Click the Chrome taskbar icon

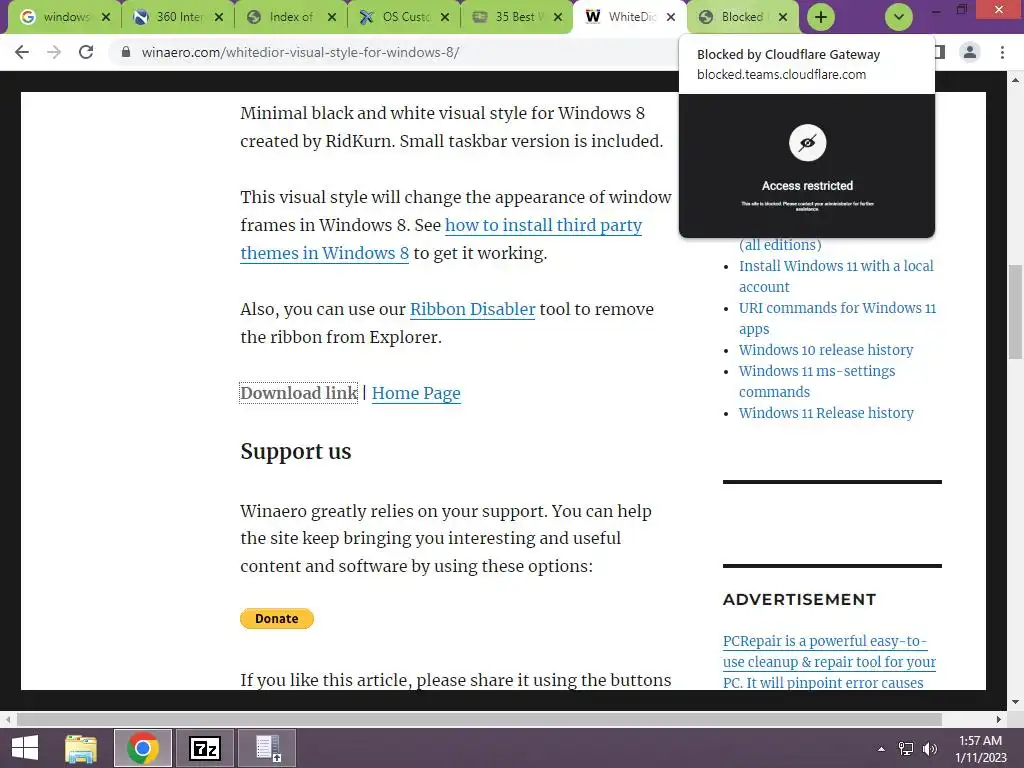143,748
